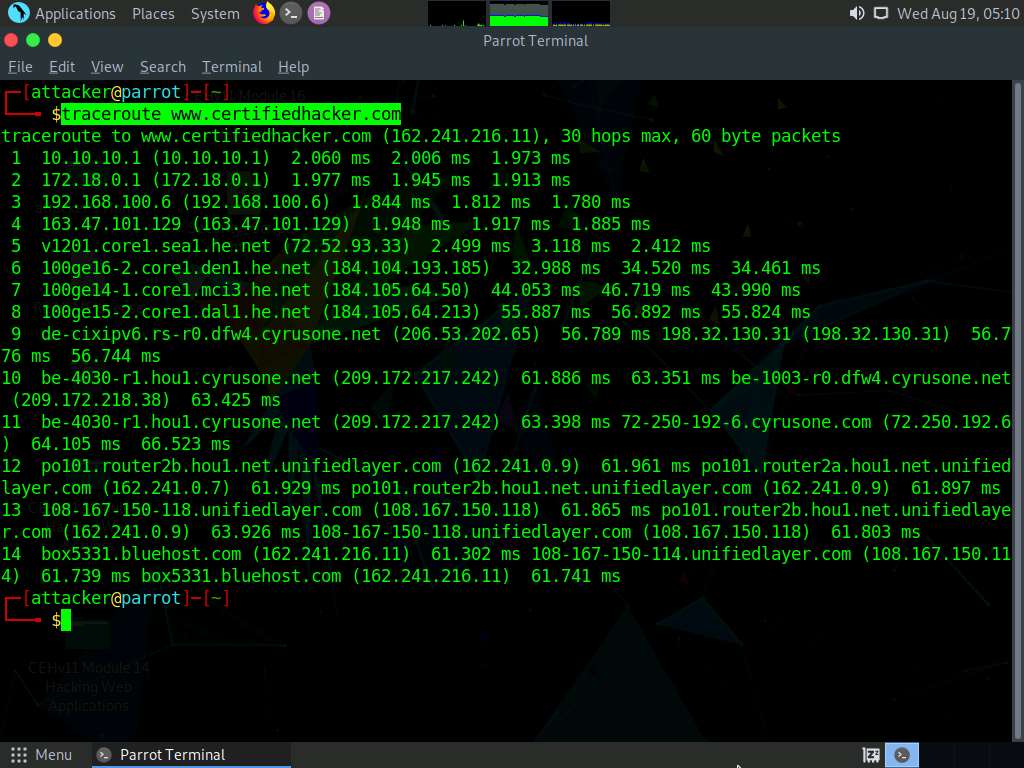Click the box5331.bluehost.com hostname at hop 14 start
Viewport: 1024px width, 768px height.
coord(140,554)
